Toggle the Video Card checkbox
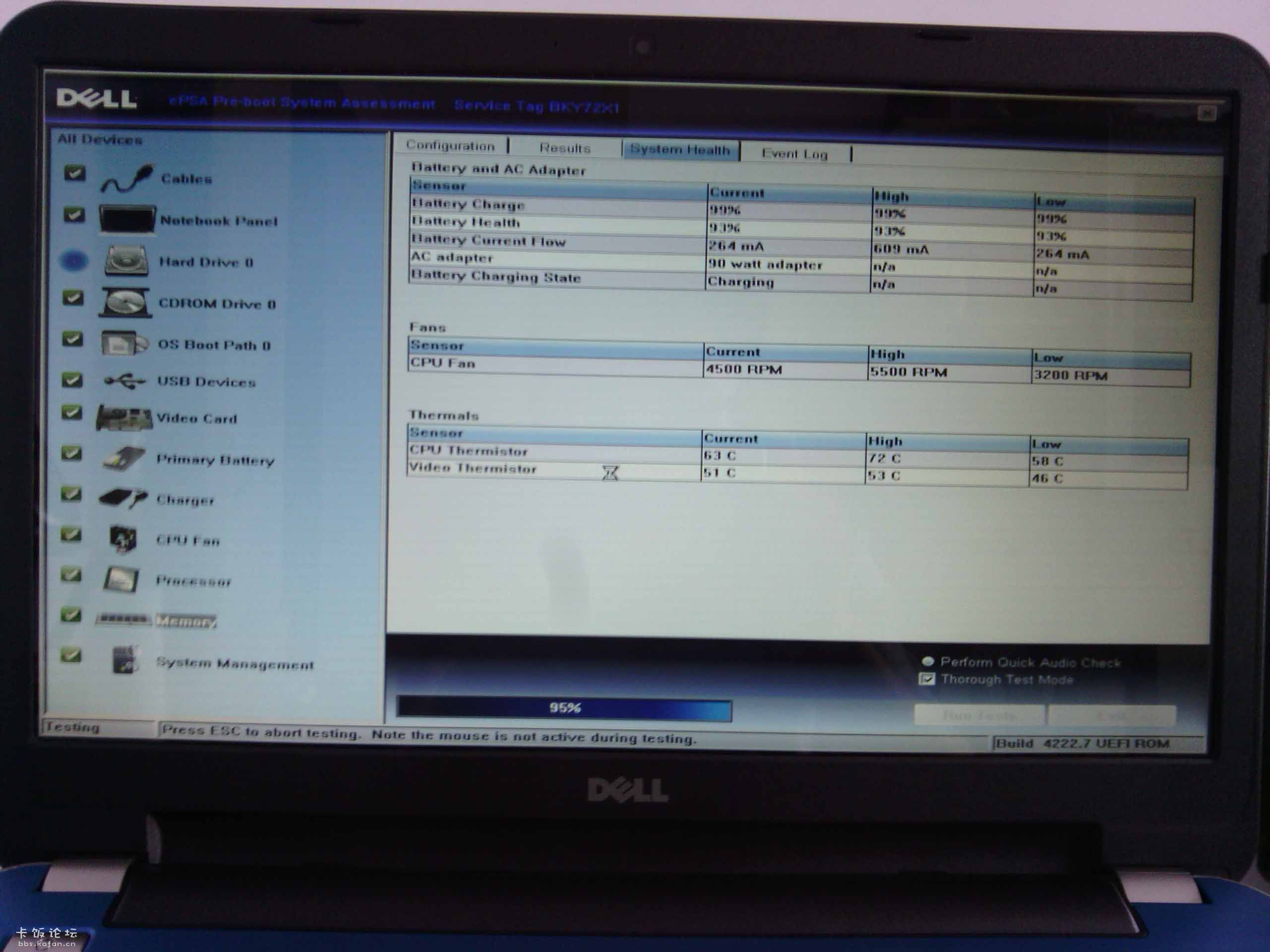Image resolution: width=1270 pixels, height=952 pixels. (x=72, y=412)
